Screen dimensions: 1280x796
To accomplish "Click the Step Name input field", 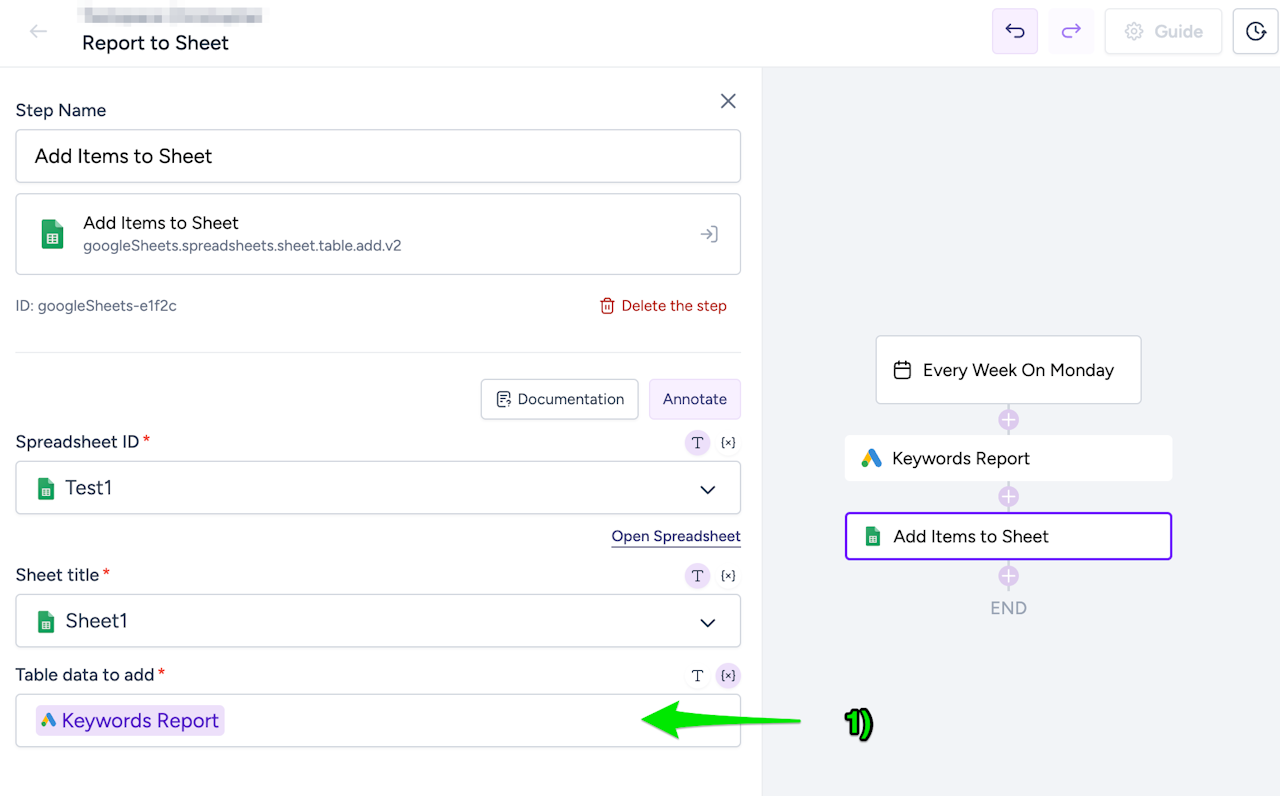I will coord(378,156).
